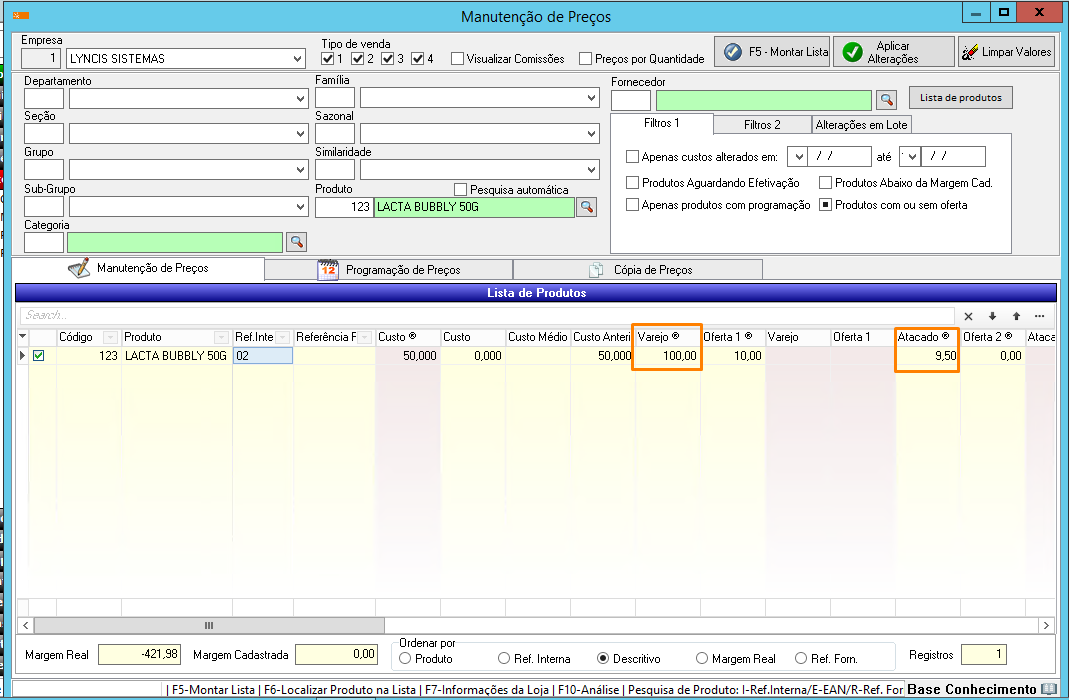The height and width of the screenshot is (700, 1069).
Task: Click the Produto search magnifier icon
Action: click(586, 207)
